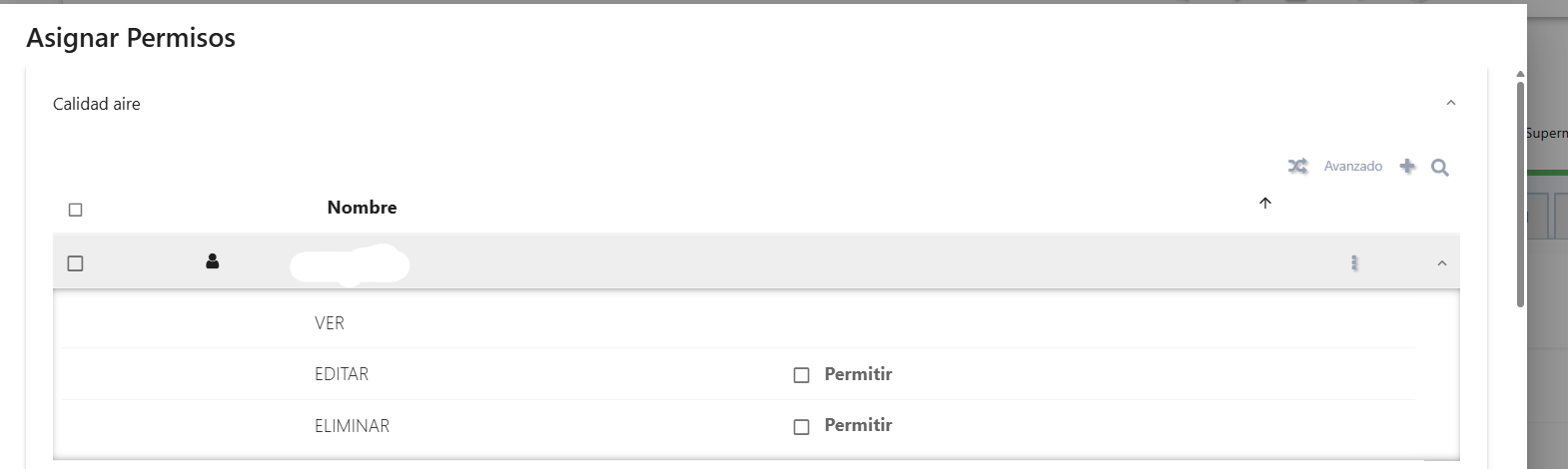Collapse the user row permissions chevron

pyautogui.click(x=1441, y=263)
